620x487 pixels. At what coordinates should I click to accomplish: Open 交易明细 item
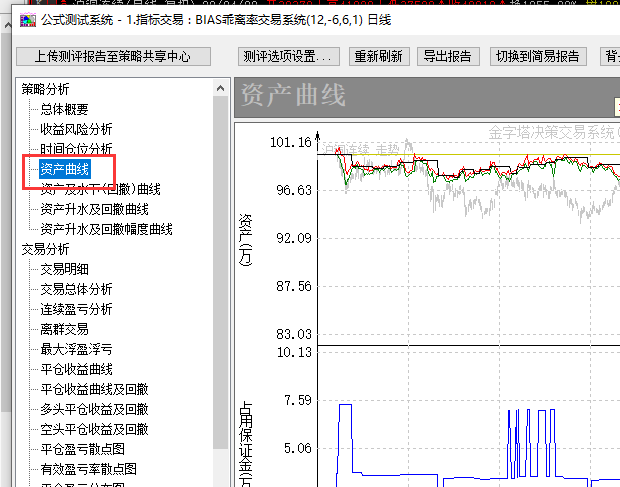click(x=64, y=269)
